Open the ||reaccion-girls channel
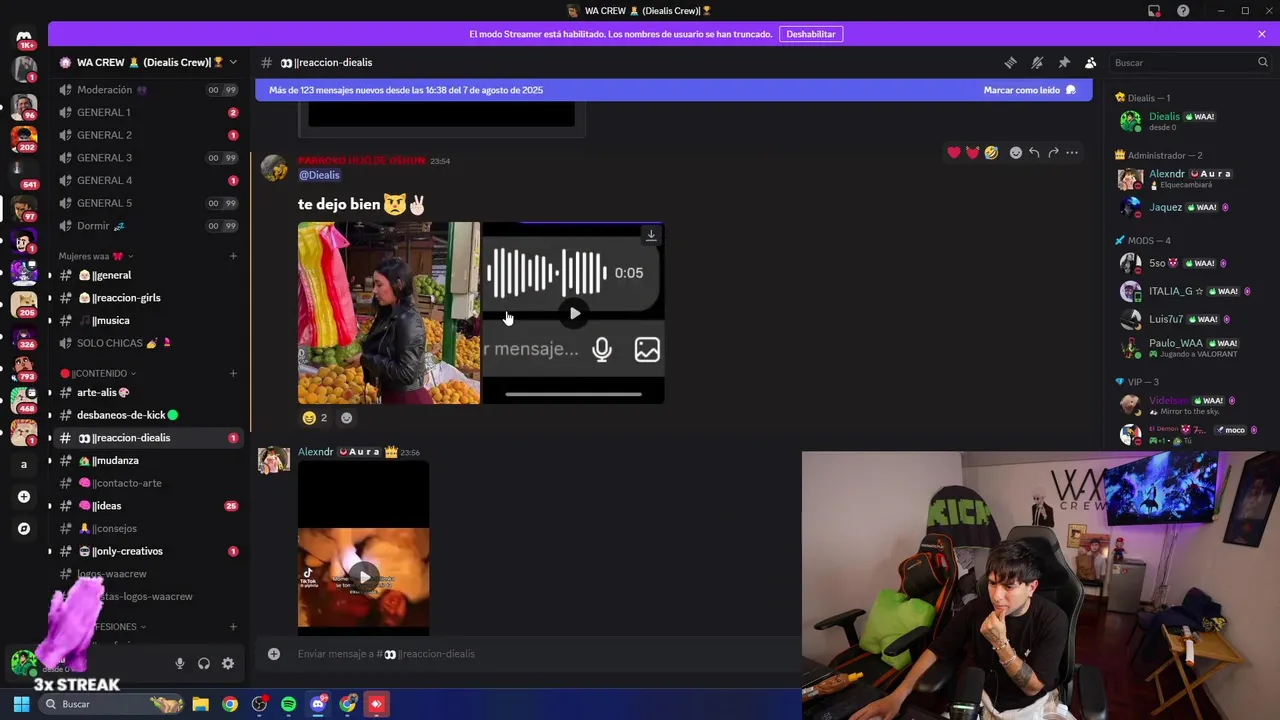 click(149, 298)
